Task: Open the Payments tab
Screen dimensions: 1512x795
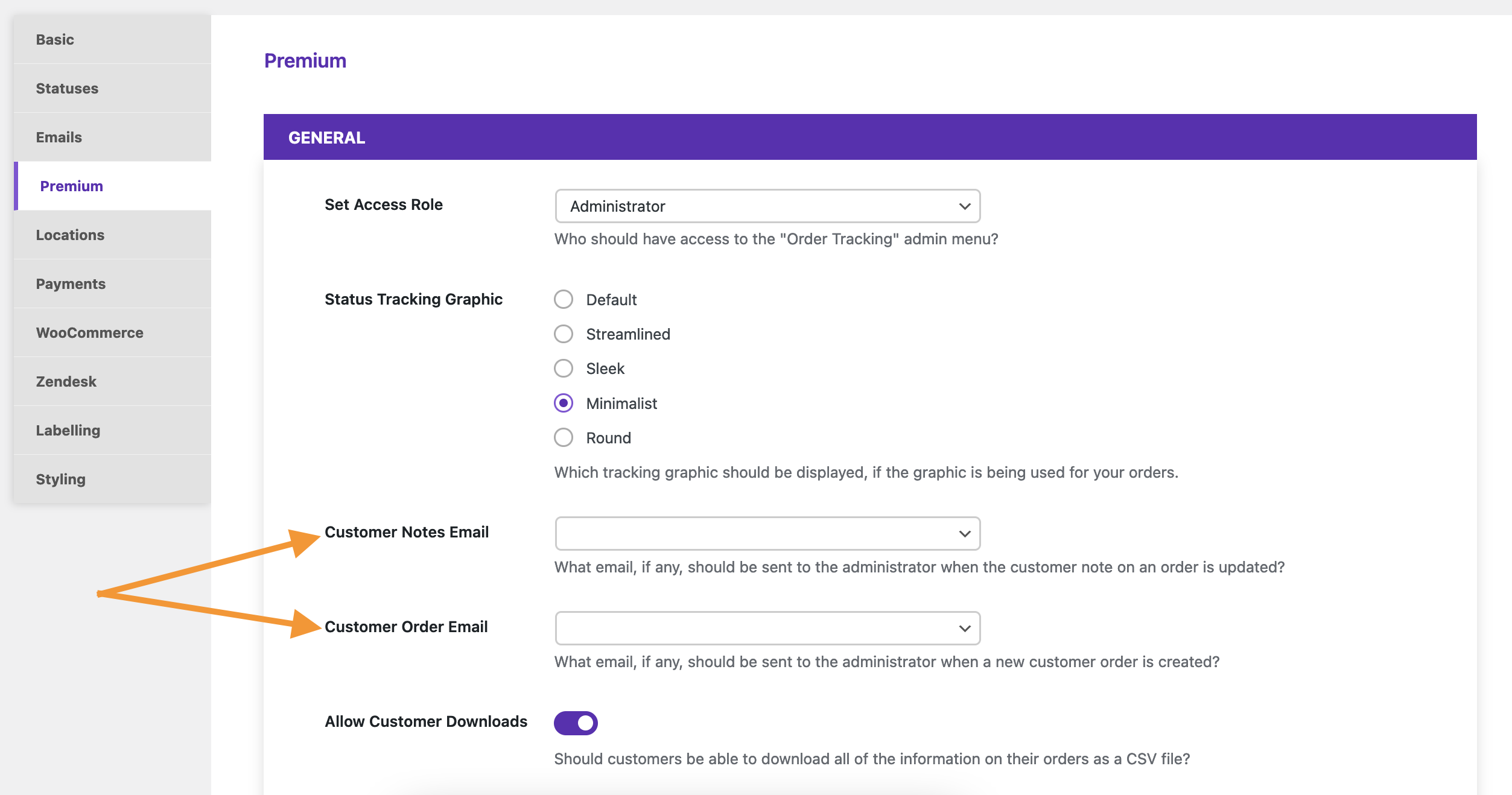Action: coord(112,283)
